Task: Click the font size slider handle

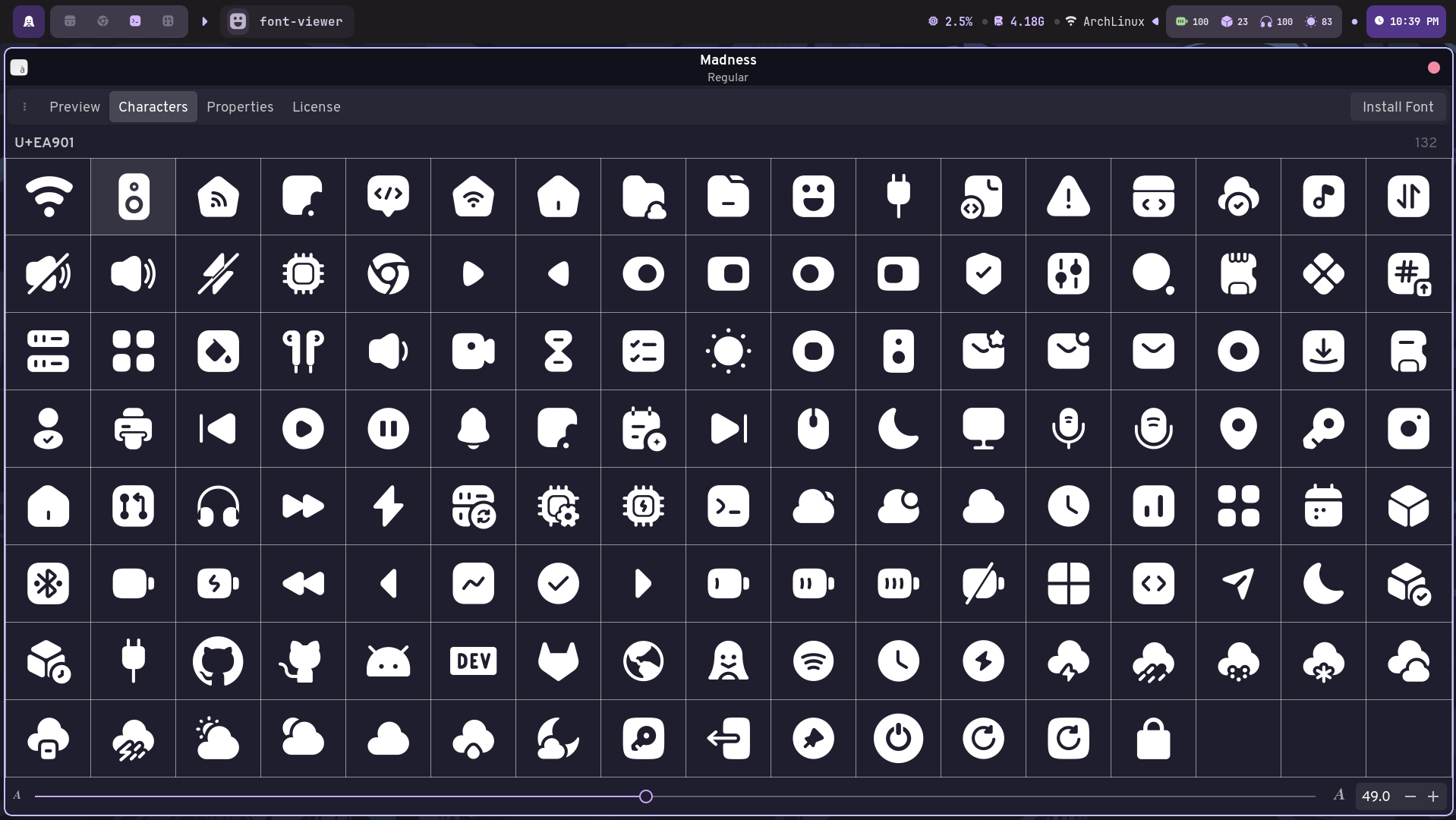Action: [x=646, y=796]
